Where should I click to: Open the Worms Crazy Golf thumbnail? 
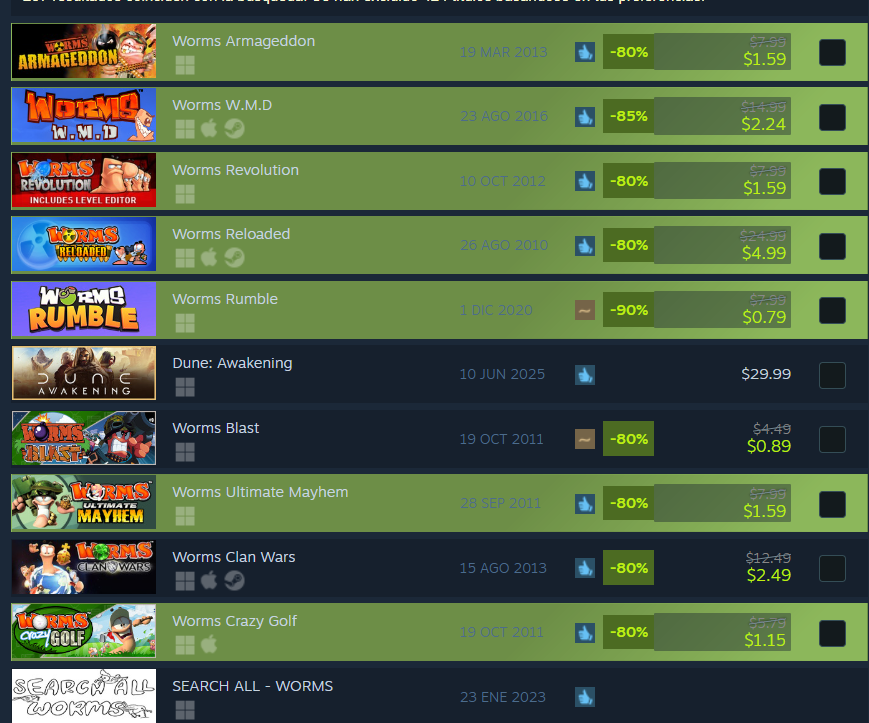point(84,632)
